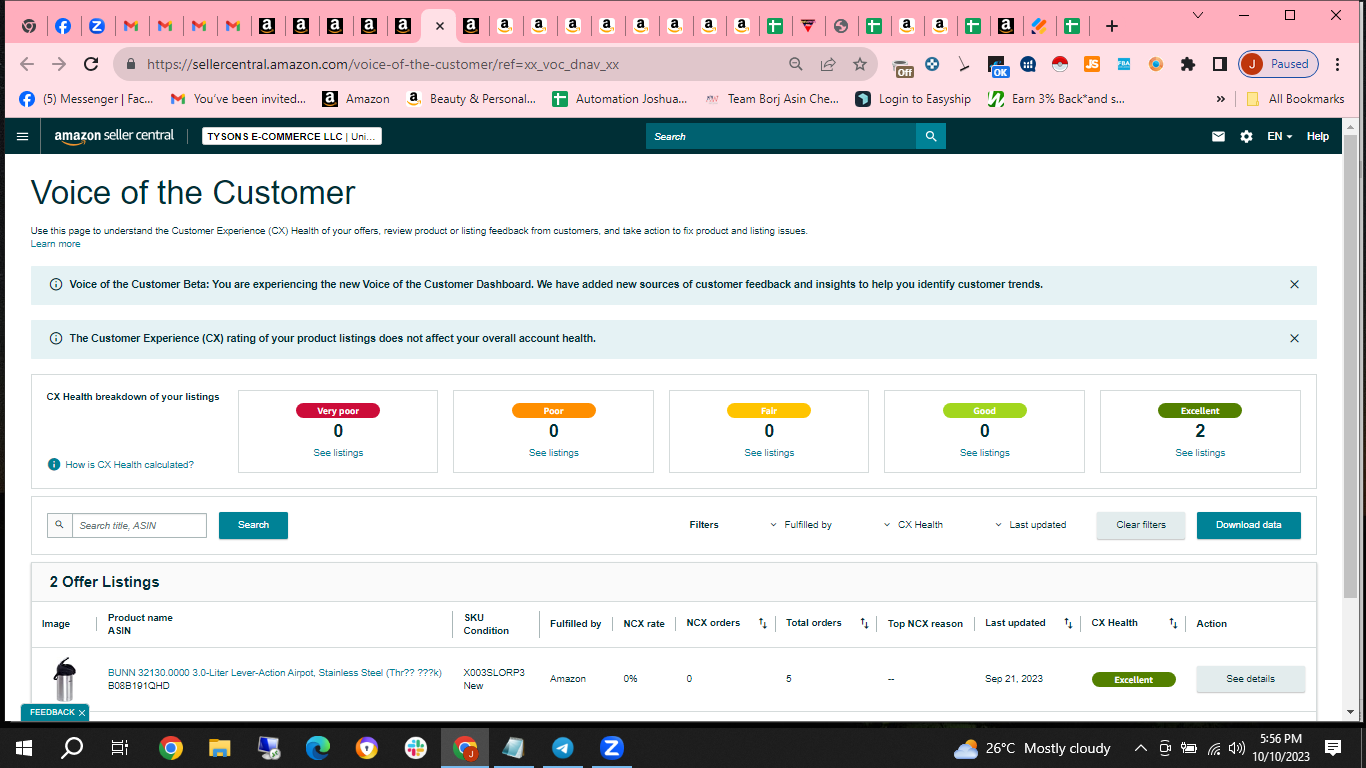Click the teal magnifier search button in header

click(x=931, y=136)
